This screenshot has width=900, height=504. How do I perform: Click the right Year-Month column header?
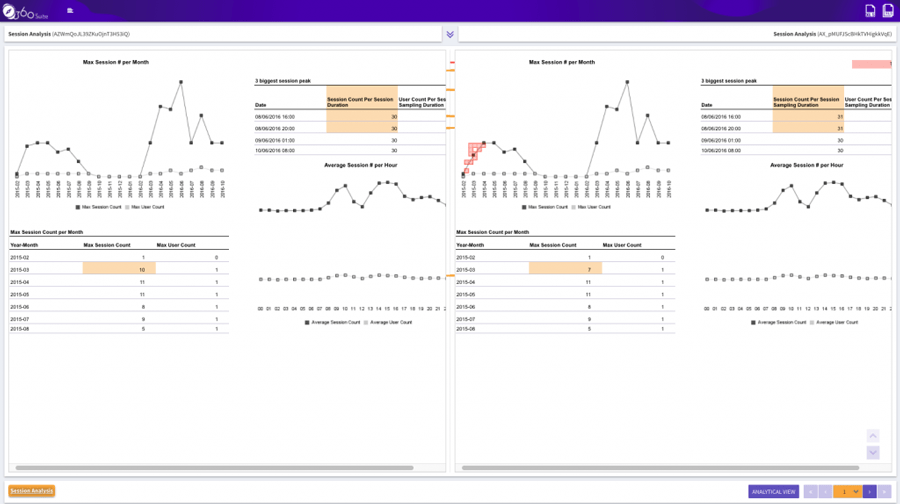(470, 245)
